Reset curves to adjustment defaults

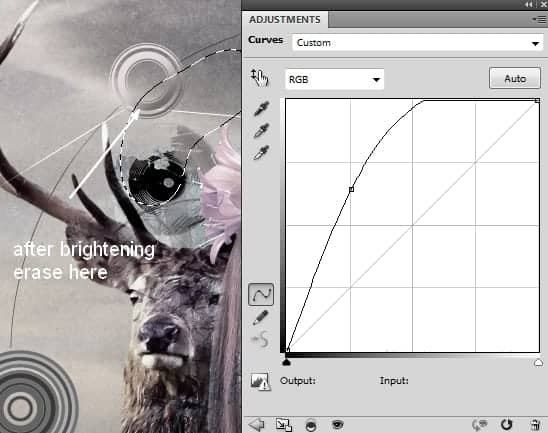506,425
